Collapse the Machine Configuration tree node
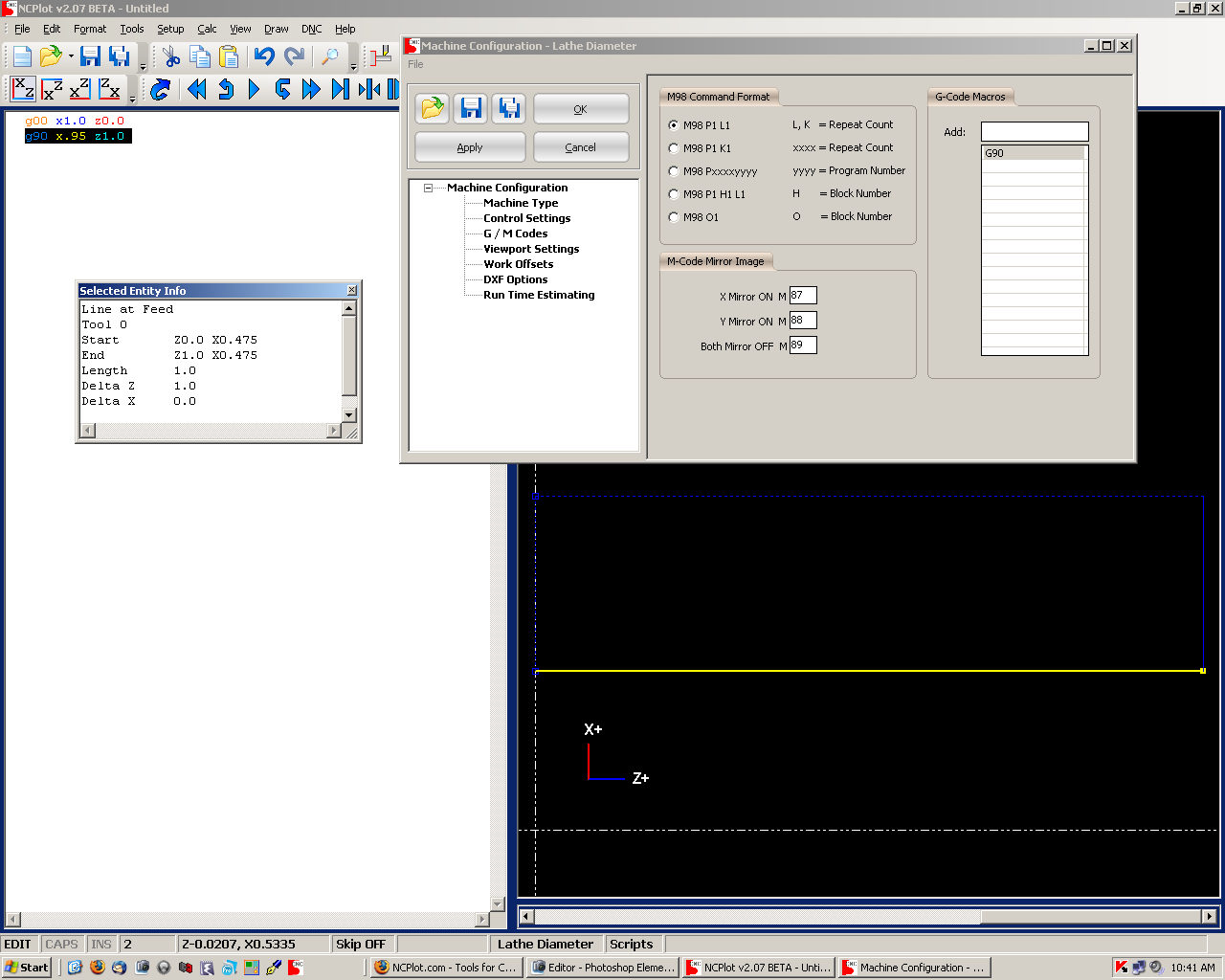 (429, 189)
